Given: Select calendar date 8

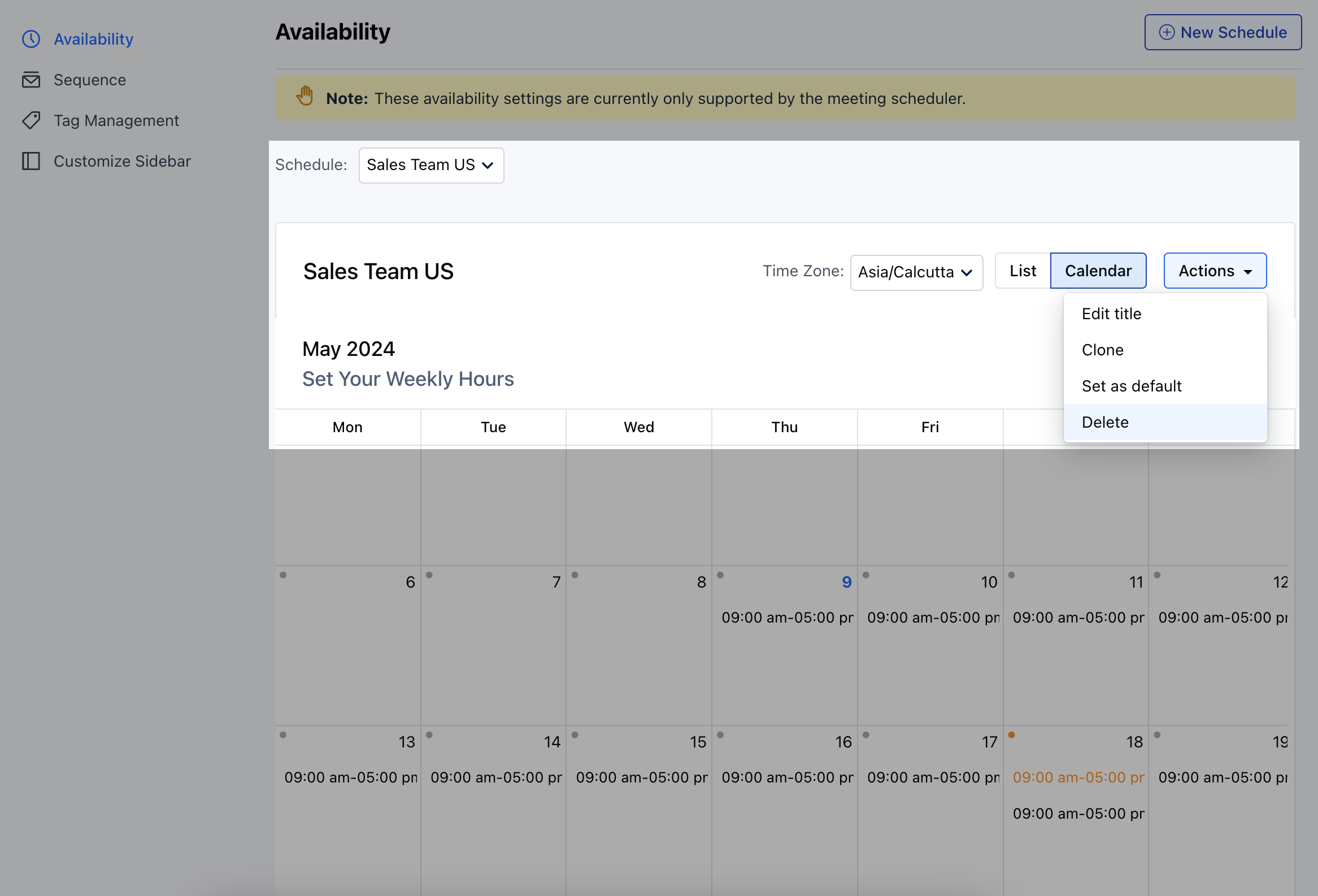Looking at the screenshot, I should pos(701,582).
